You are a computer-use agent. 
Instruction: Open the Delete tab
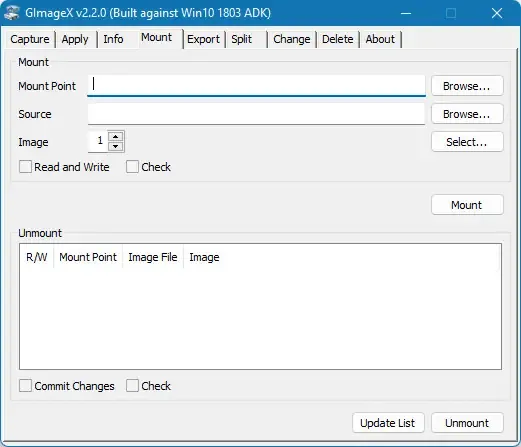[x=338, y=39]
